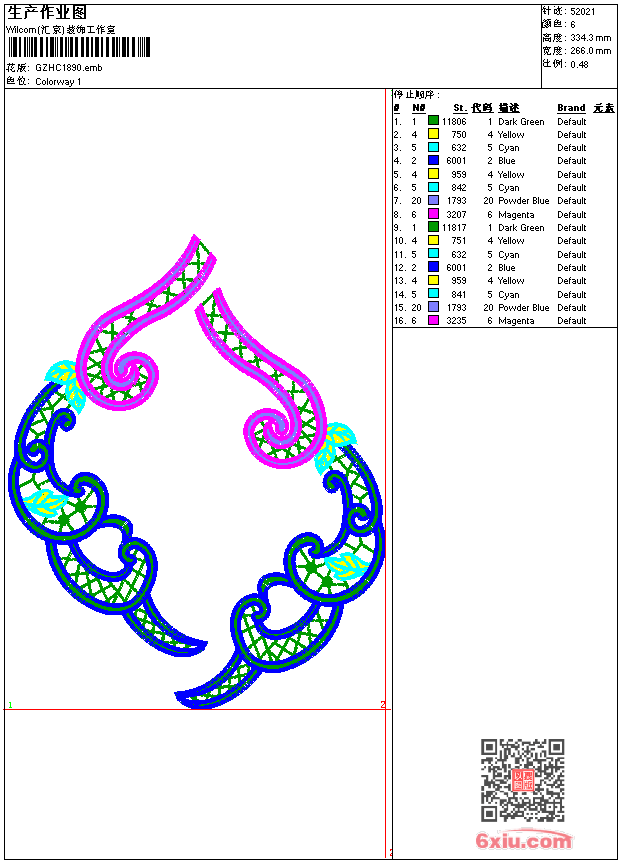Click the powder blue swatch in row 7
Screen dimensions: 620x860
pos(433,200)
